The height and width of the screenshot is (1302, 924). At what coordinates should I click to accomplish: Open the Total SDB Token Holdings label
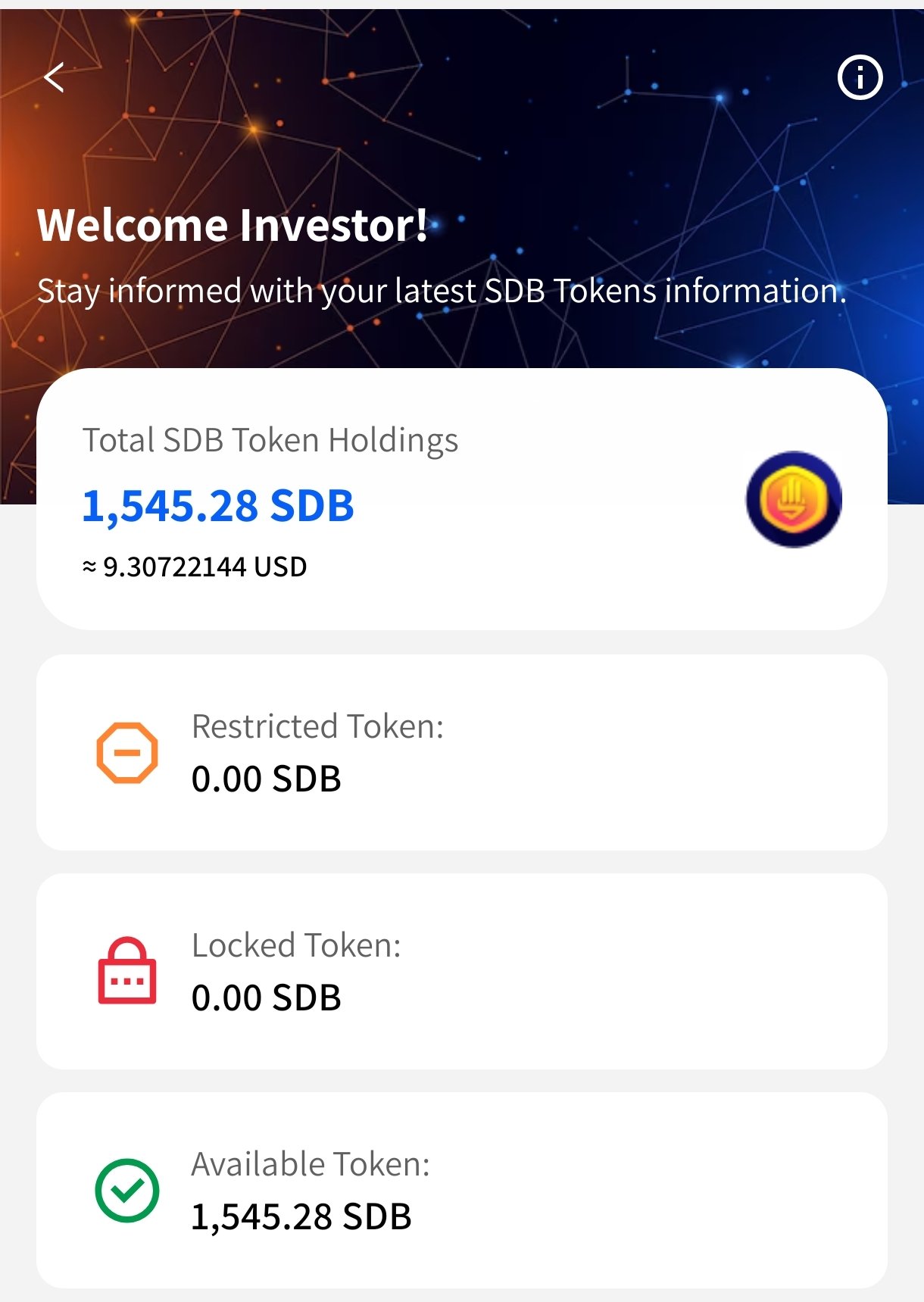pos(270,440)
